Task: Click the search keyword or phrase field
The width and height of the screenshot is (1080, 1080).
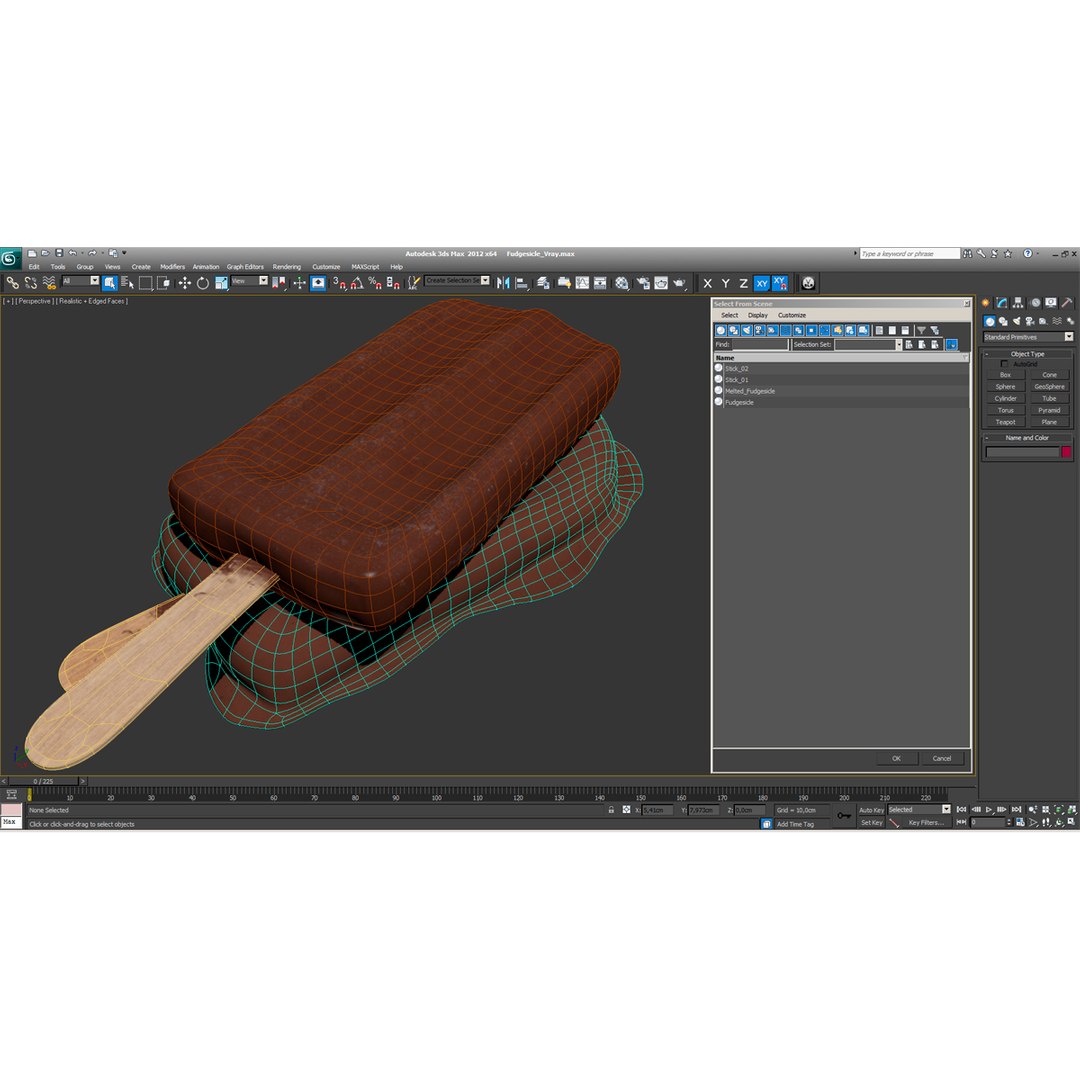Action: (909, 253)
